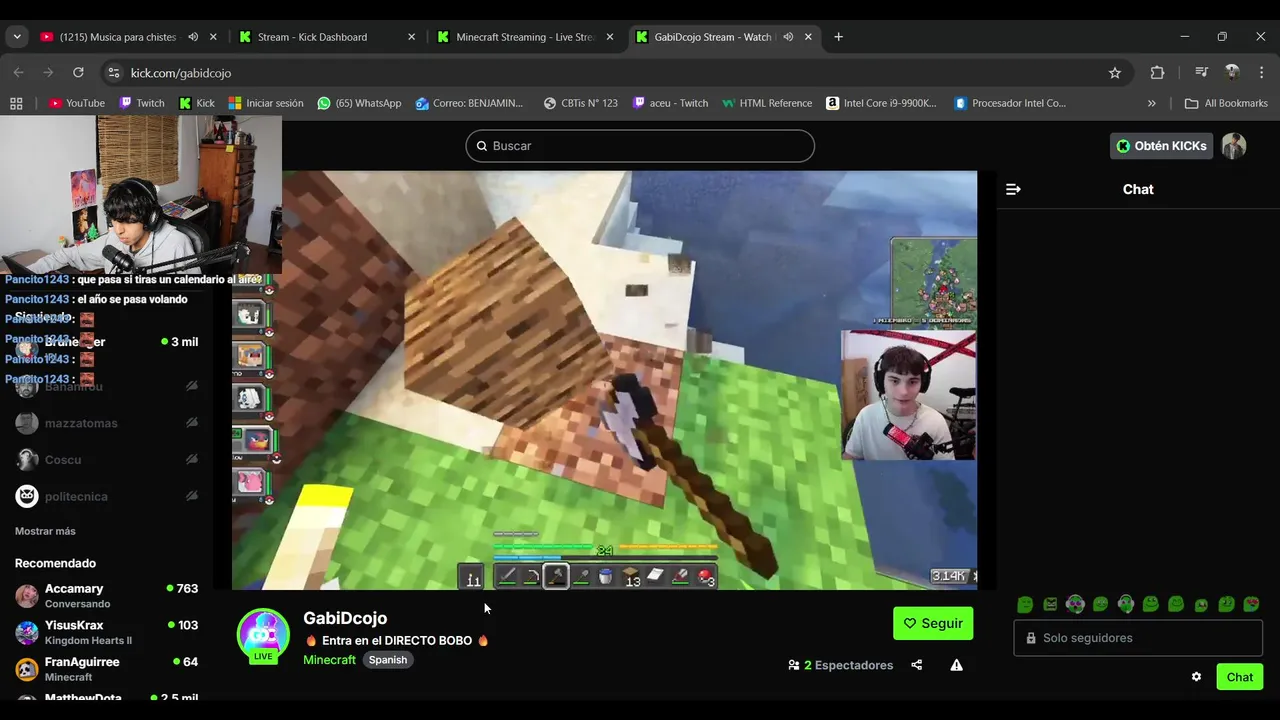Viewport: 1280px width, 720px height.
Task: Go back to the previous page
Action: pos(18,73)
